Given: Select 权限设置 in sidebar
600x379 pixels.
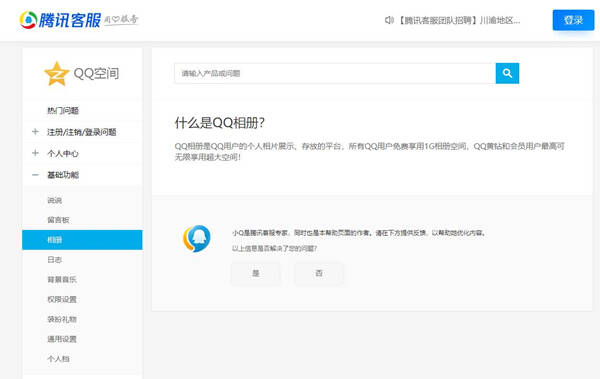Looking at the screenshot, I should click(62, 299).
